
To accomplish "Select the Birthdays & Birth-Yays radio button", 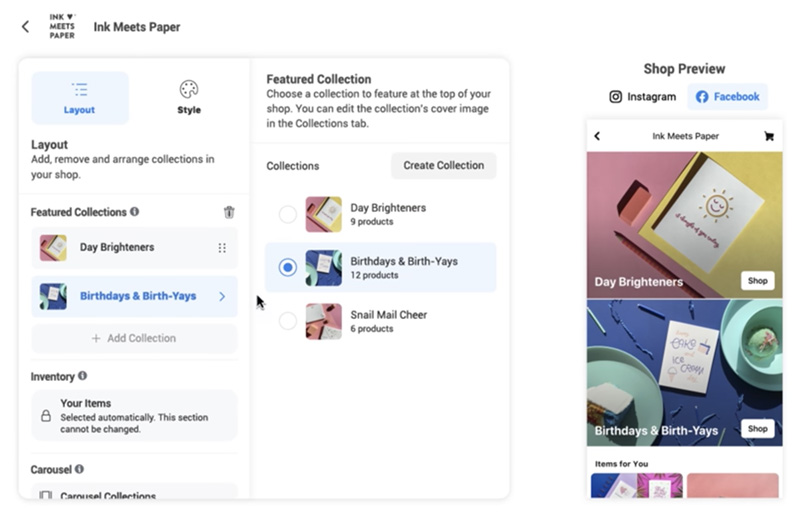I will pyautogui.click(x=288, y=267).
